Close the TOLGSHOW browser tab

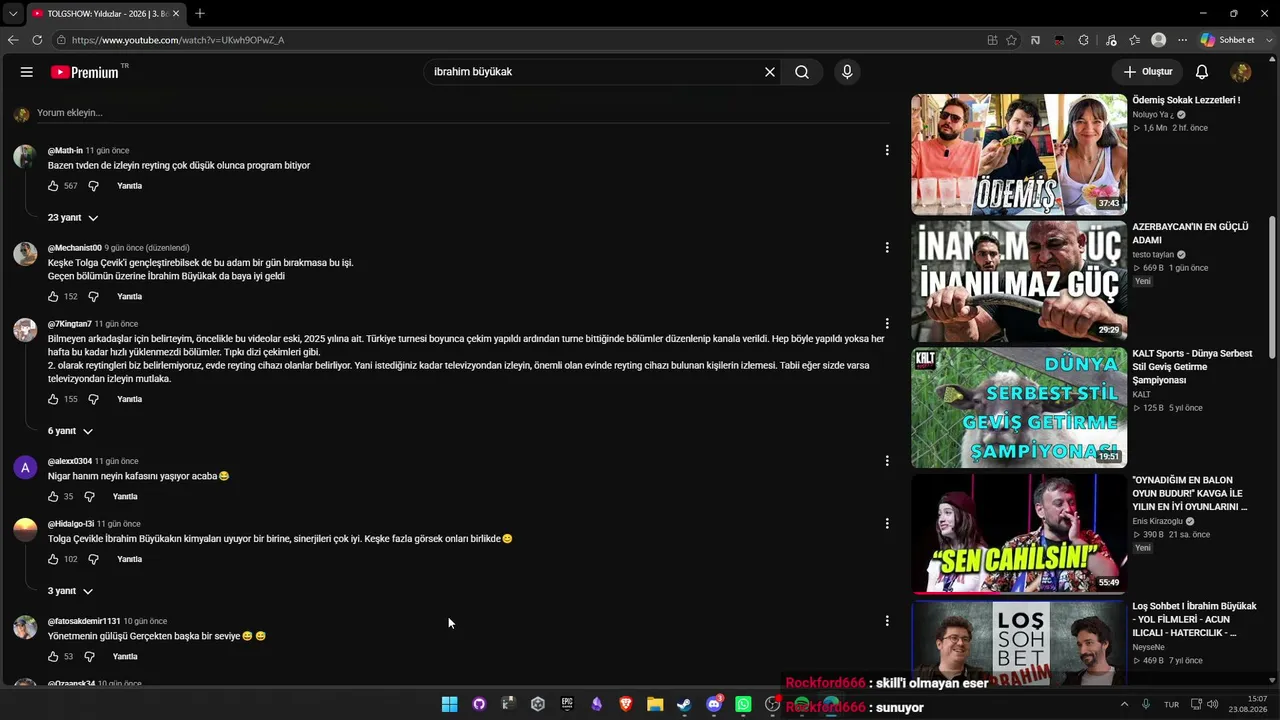(176, 13)
